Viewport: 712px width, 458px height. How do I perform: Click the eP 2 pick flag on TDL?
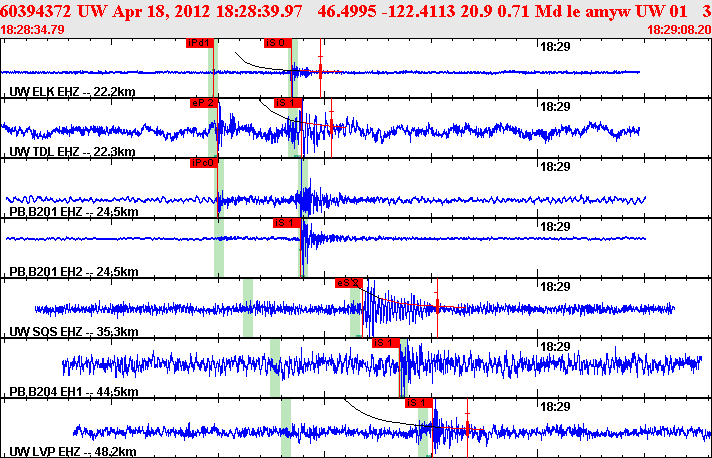203,103
